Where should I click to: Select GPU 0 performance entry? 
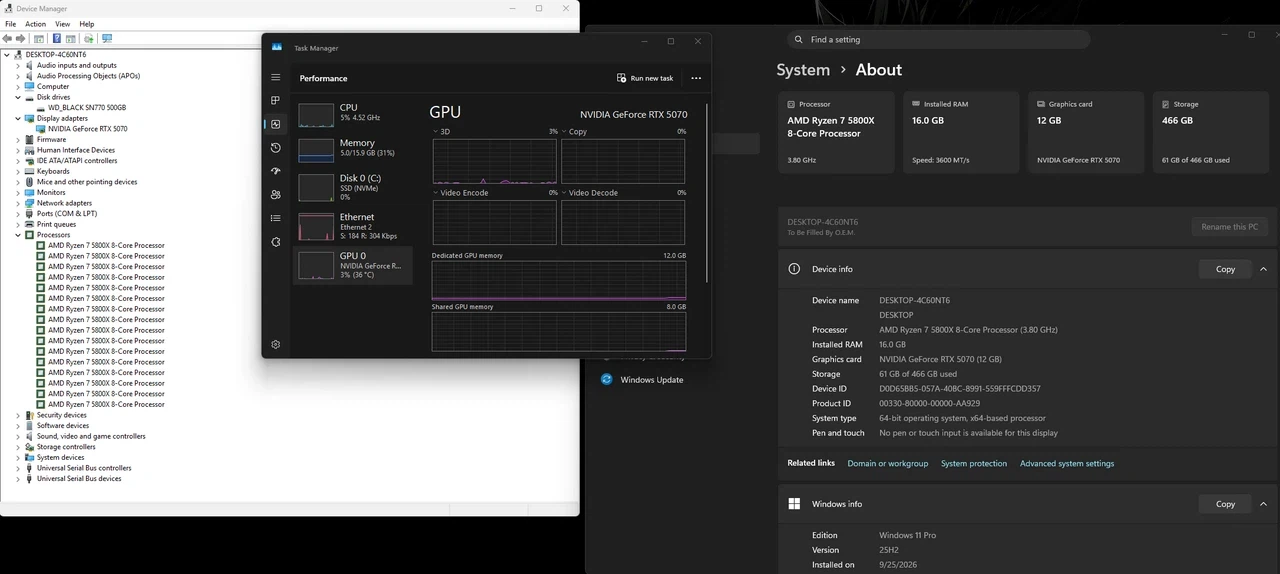coord(352,265)
